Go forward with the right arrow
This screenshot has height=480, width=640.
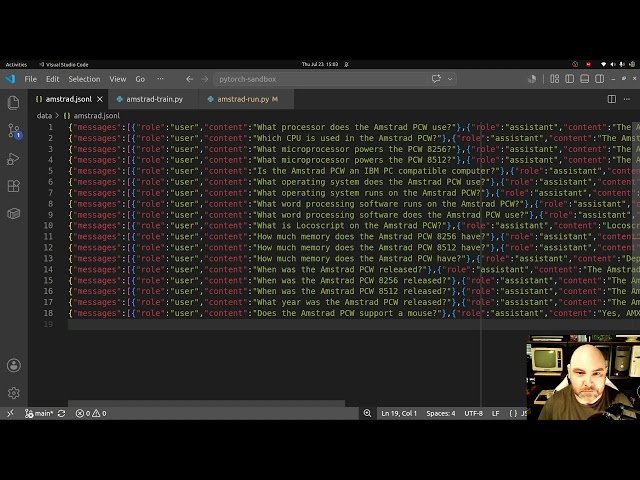coord(204,79)
